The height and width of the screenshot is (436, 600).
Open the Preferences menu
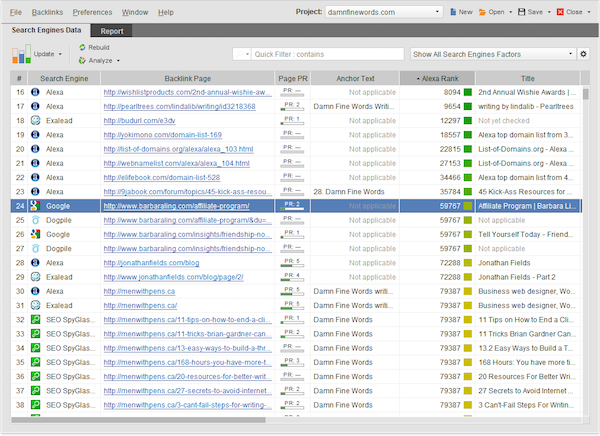click(92, 12)
